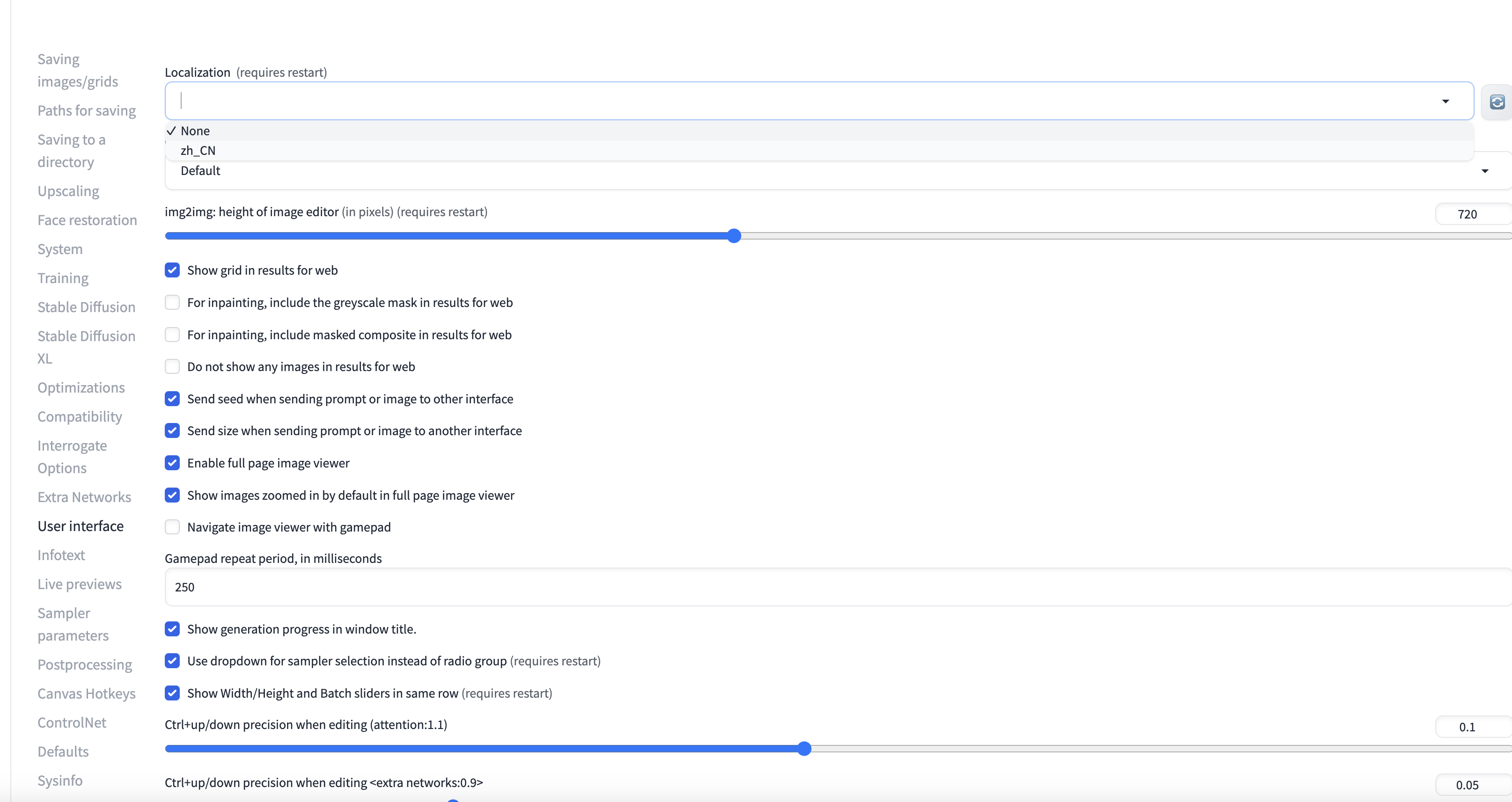Switch to Stable Diffusion XL settings

[86, 347]
